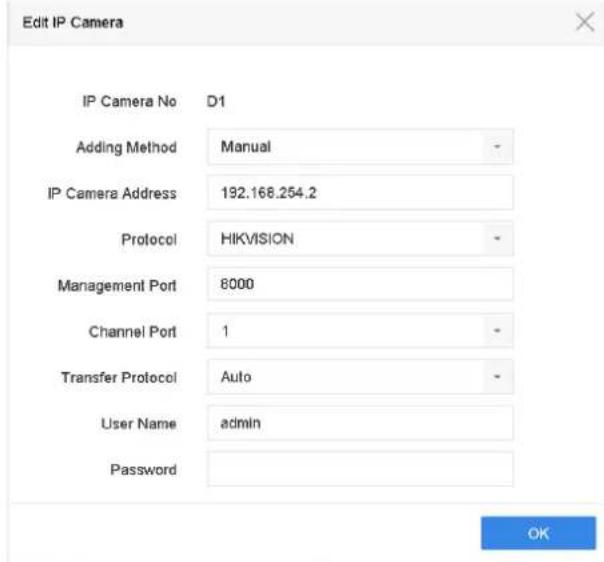Click the D1 camera number value

tap(216, 102)
